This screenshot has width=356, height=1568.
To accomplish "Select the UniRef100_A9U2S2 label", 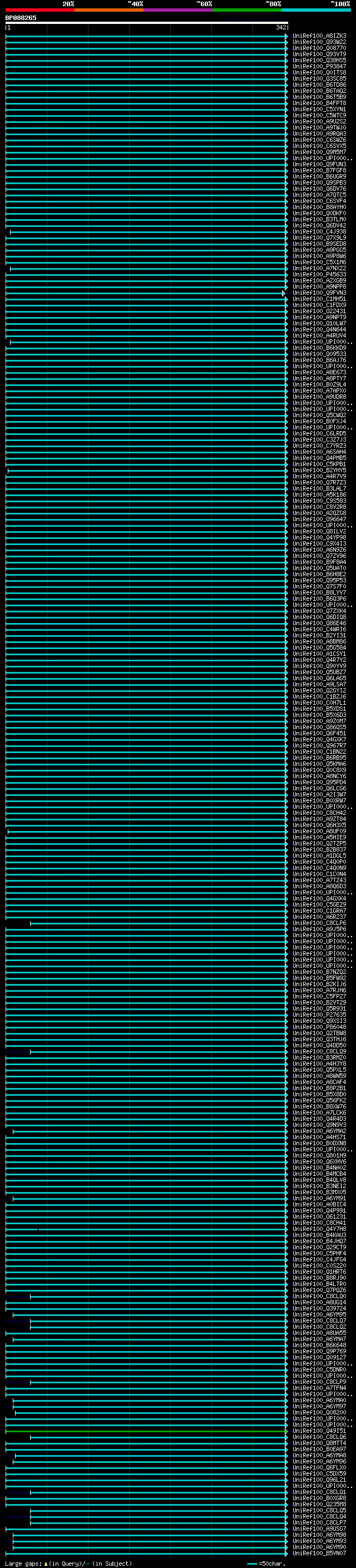I will pos(319,122).
